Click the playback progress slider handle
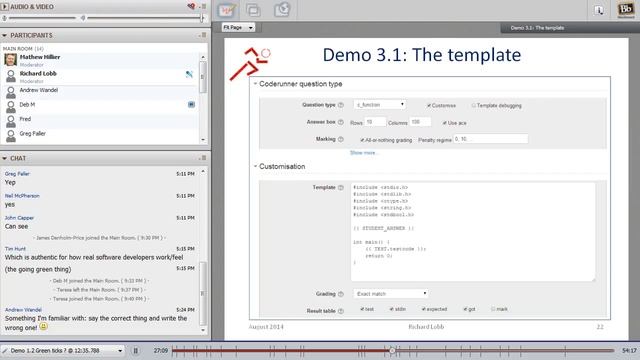Viewport: 640px width, 360px height. (392, 350)
